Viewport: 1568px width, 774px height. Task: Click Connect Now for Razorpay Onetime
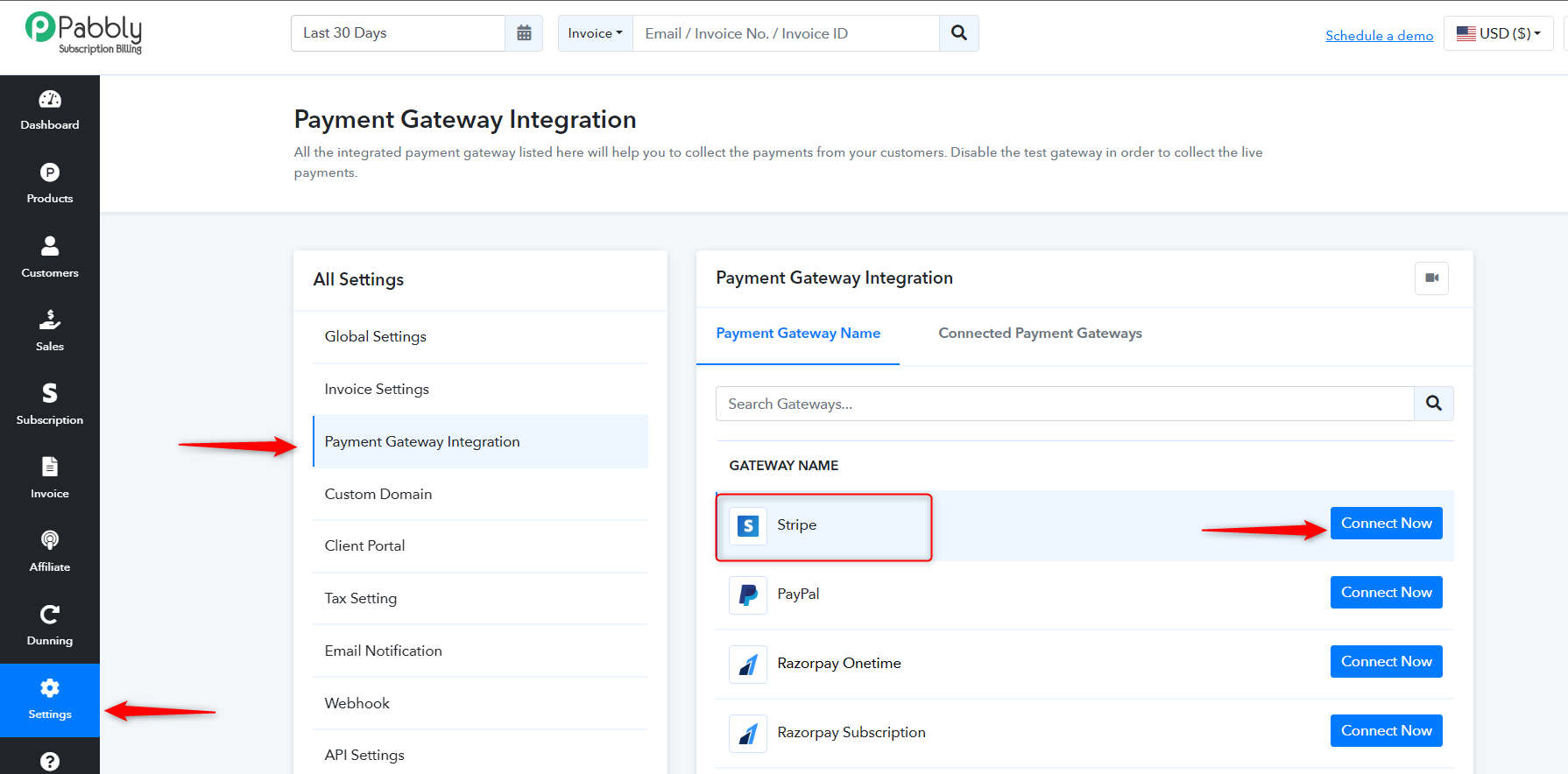(1386, 662)
